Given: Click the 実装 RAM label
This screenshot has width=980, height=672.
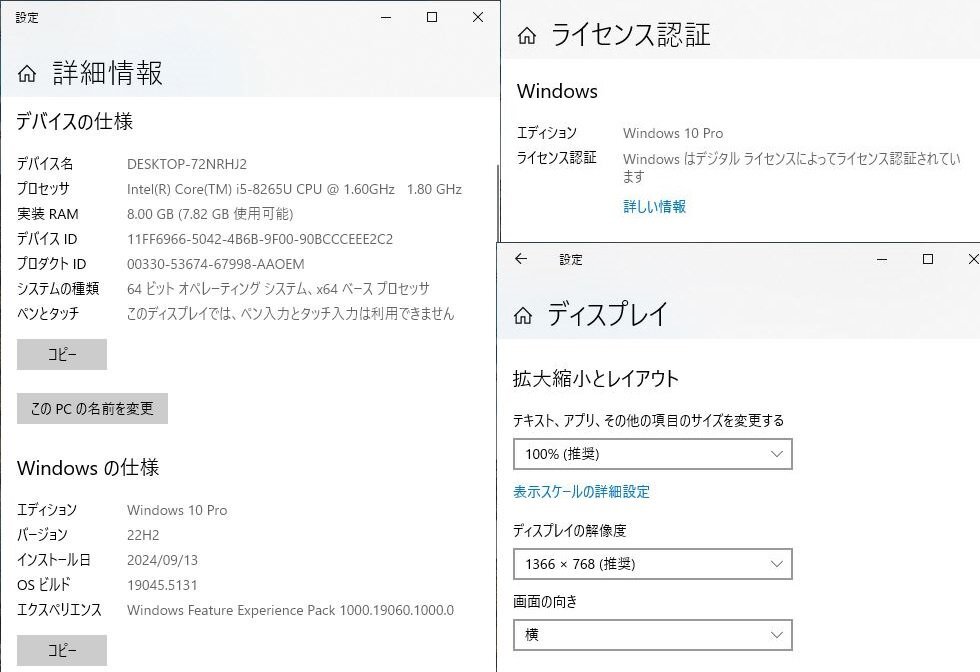Looking at the screenshot, I should [48, 214].
